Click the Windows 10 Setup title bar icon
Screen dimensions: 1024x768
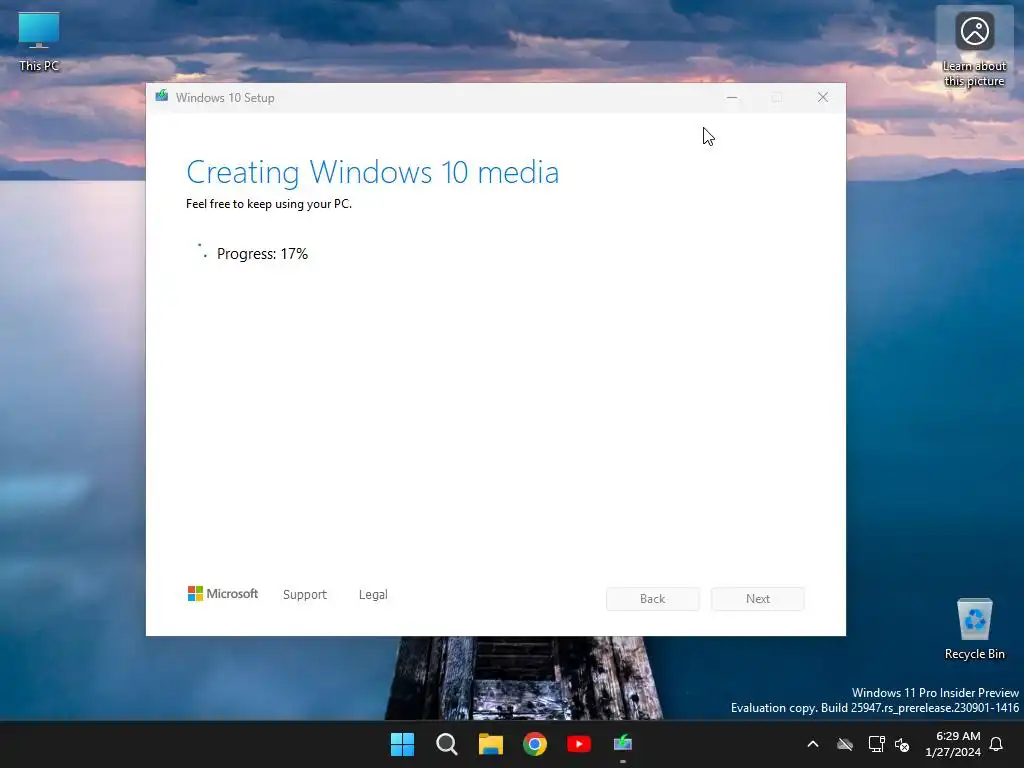coord(162,97)
